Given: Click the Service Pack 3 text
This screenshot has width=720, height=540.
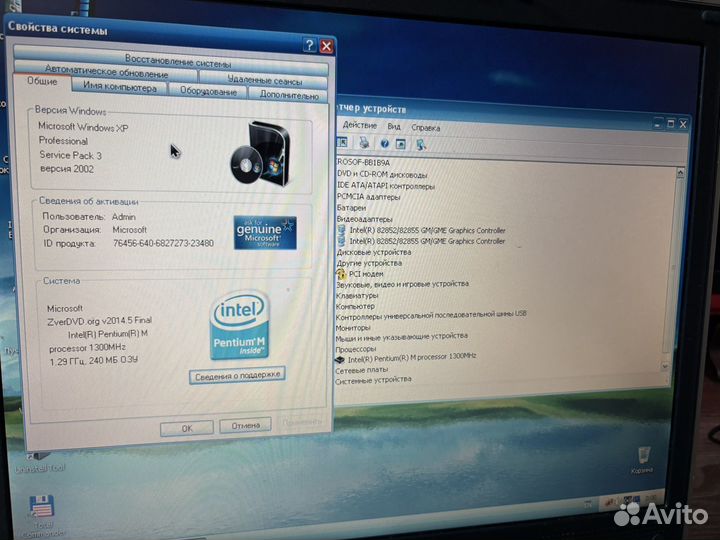Looking at the screenshot, I should click(x=70, y=155).
